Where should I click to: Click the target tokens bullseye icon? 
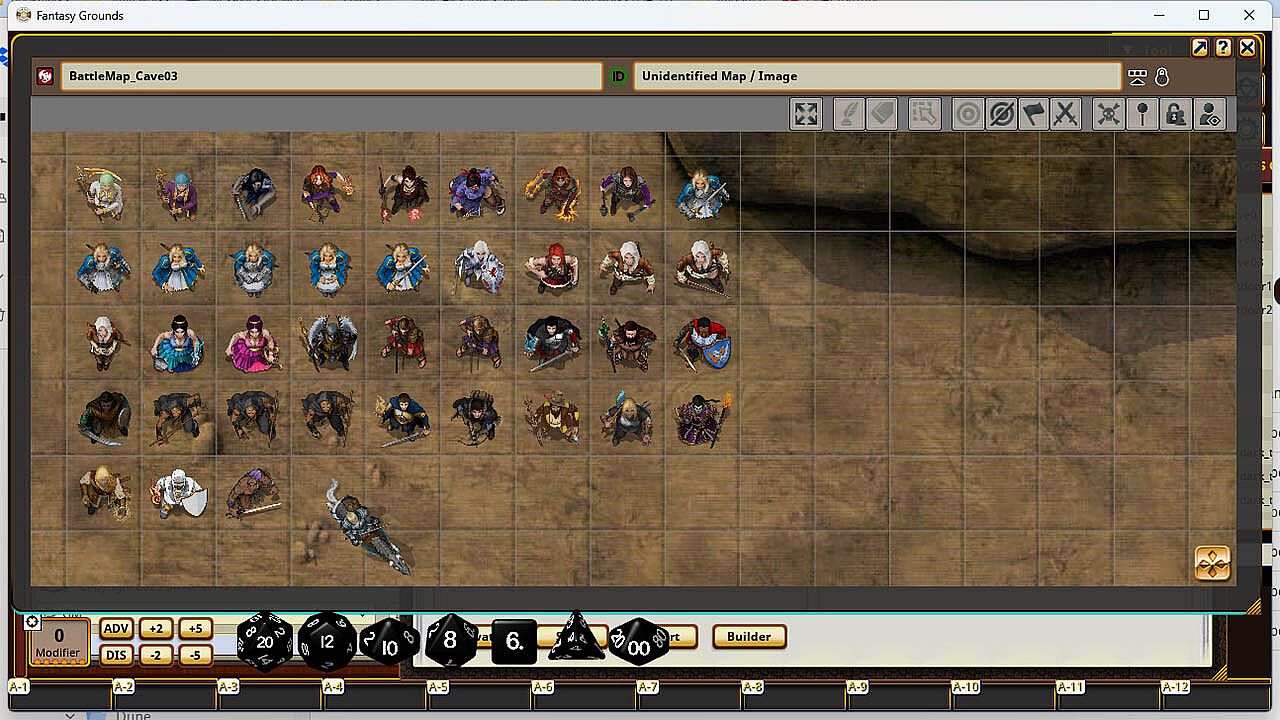point(967,114)
